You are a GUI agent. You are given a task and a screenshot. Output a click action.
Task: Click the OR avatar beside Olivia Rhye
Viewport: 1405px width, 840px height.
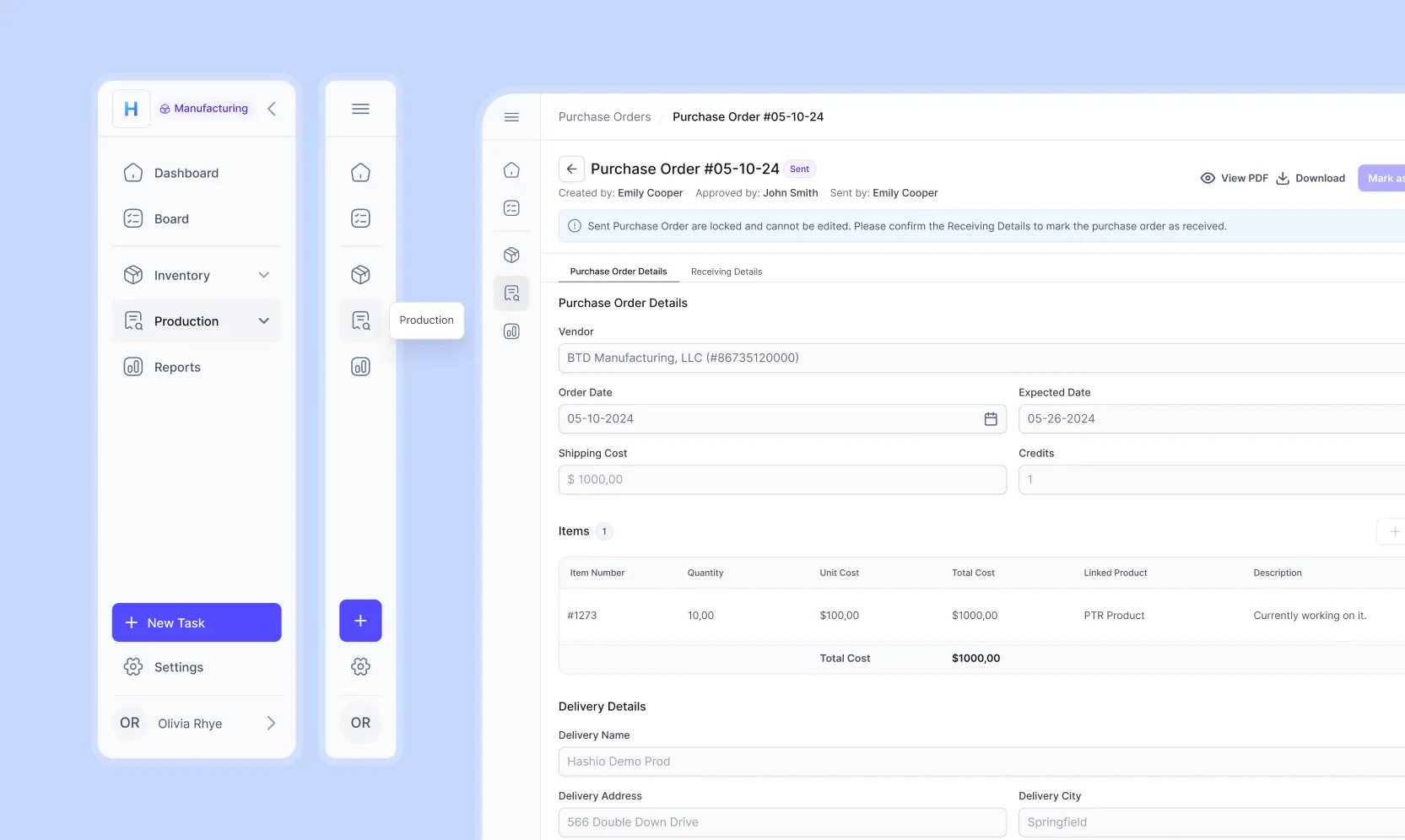coord(130,723)
